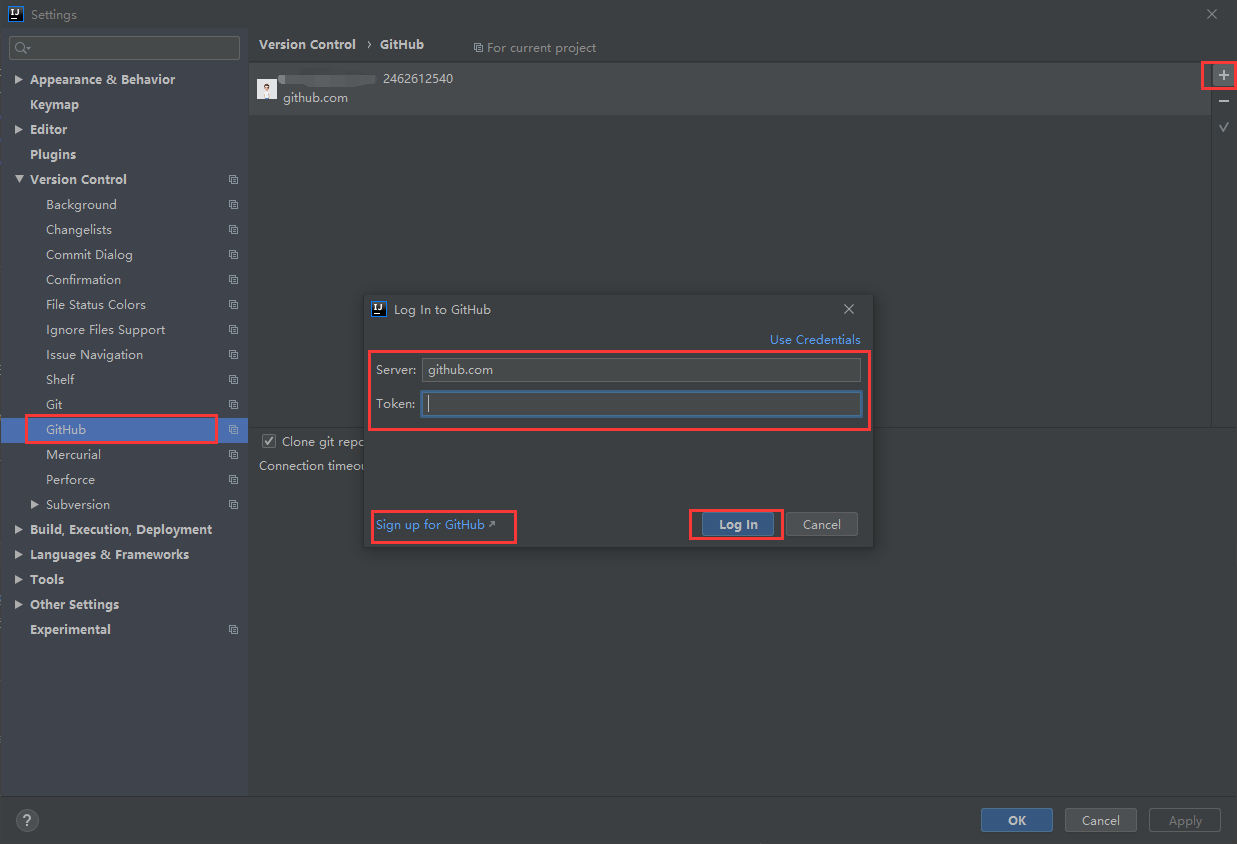
Task: Expand the Subversion node
Action: coord(35,505)
